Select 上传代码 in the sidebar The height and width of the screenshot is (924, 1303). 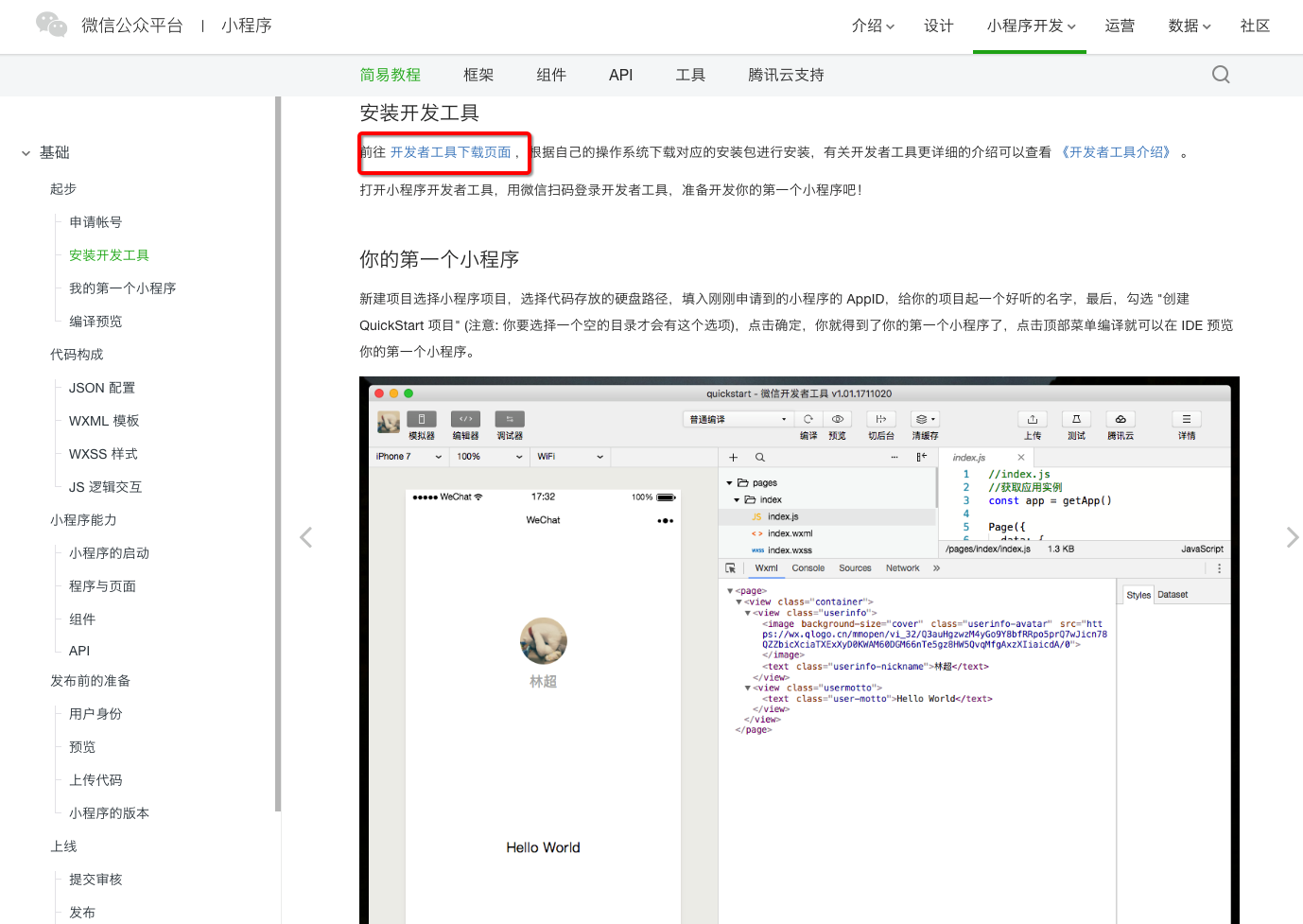coord(96,780)
